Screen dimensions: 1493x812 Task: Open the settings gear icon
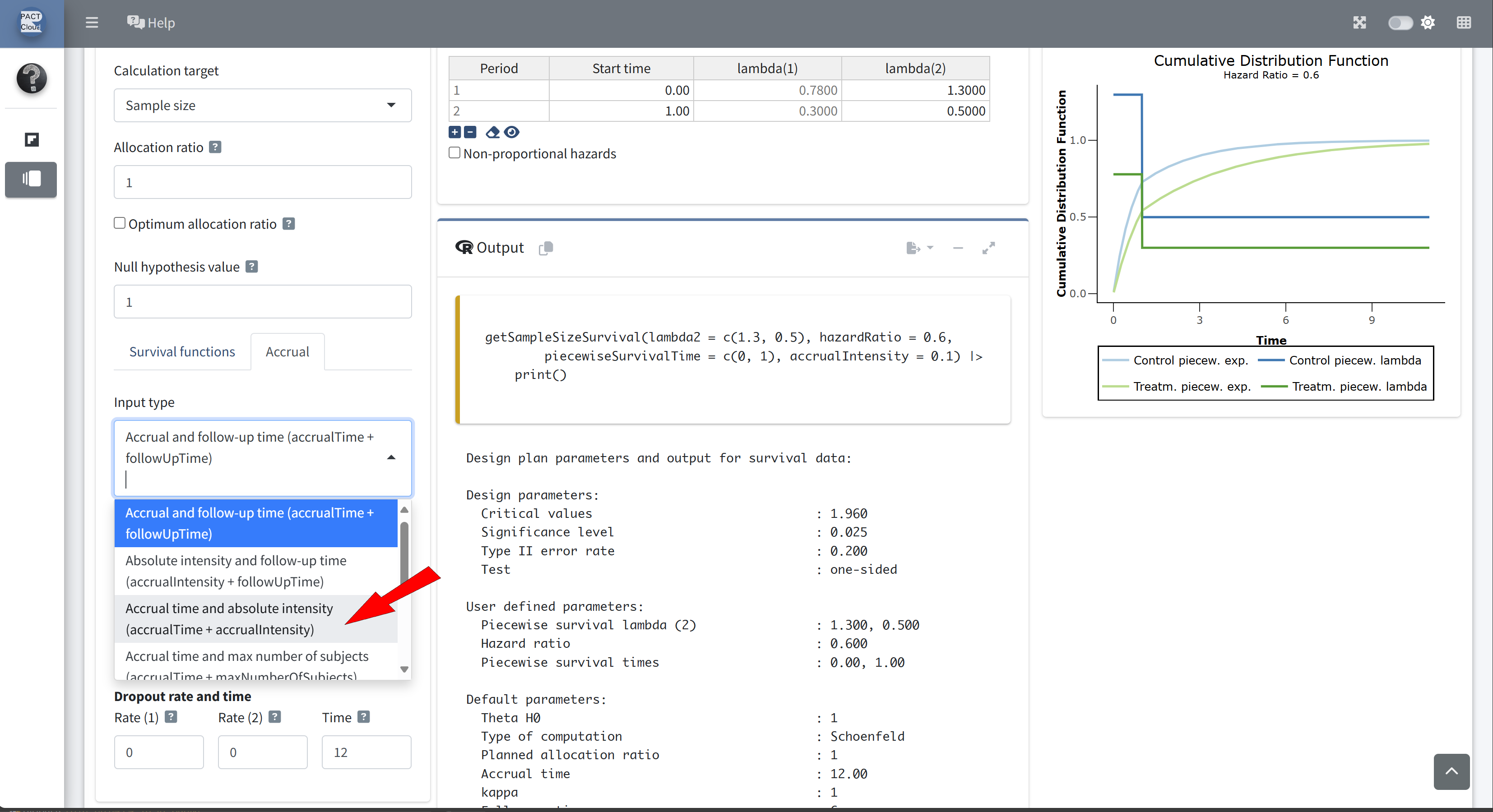coord(1428,23)
